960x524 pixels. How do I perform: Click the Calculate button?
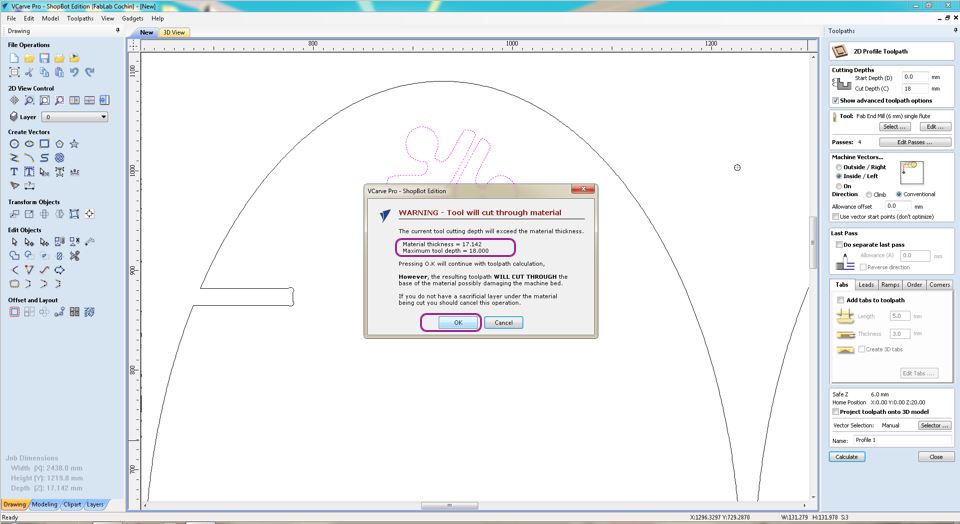click(847, 457)
